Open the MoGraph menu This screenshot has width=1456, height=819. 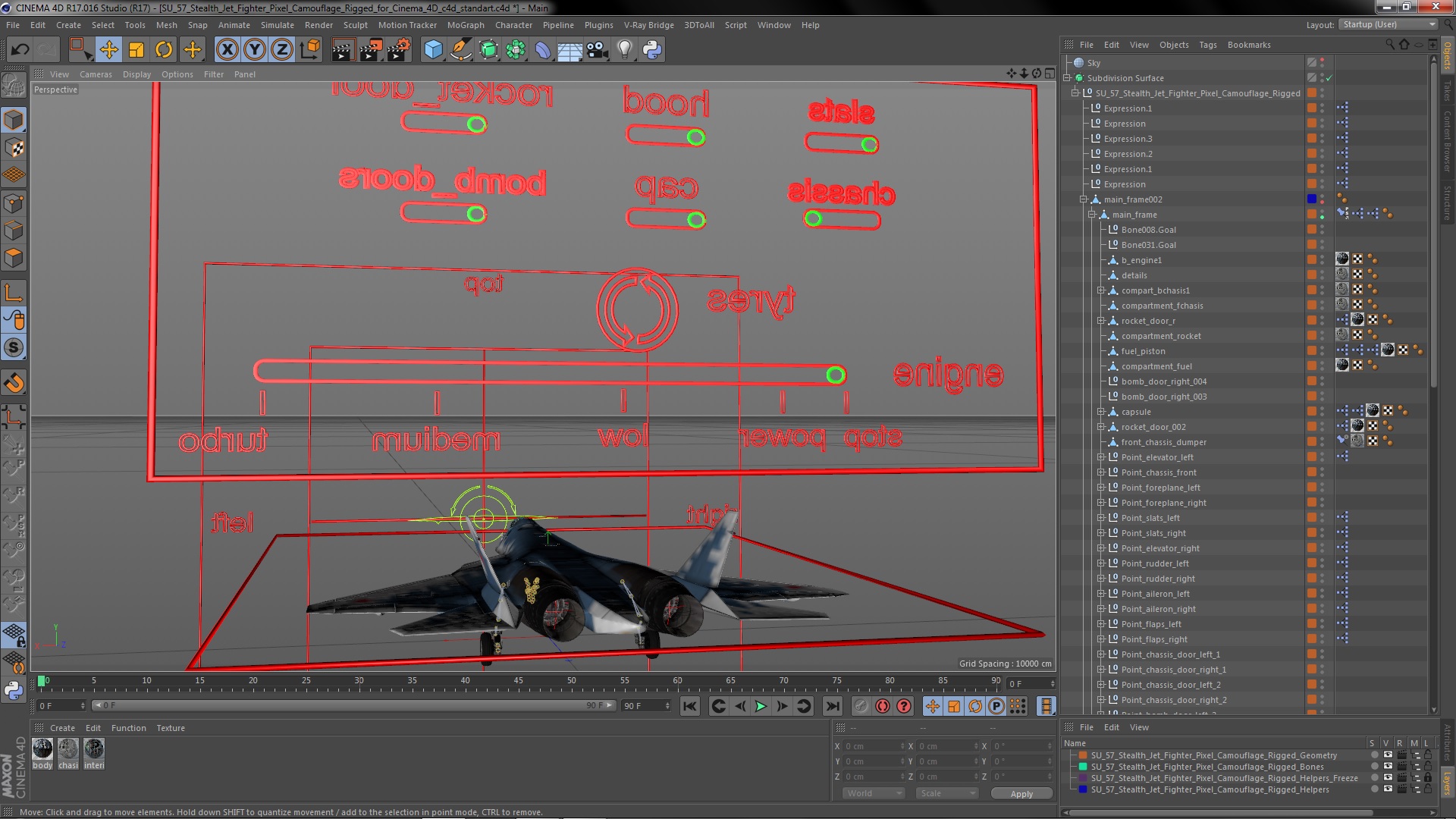tap(466, 25)
